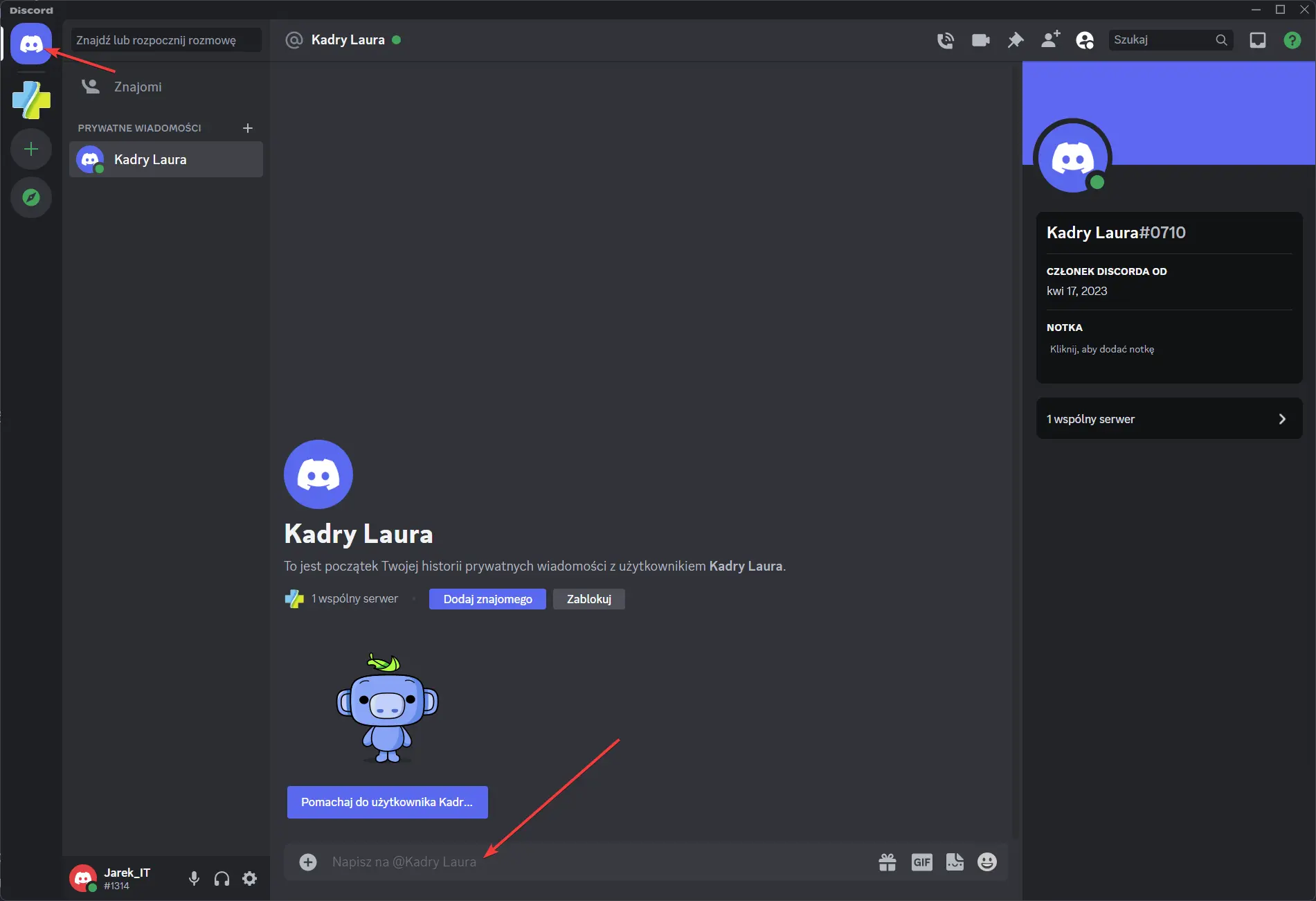Click Kadry Laura profile avatar in panel
The height and width of the screenshot is (901, 1316).
1072,158
